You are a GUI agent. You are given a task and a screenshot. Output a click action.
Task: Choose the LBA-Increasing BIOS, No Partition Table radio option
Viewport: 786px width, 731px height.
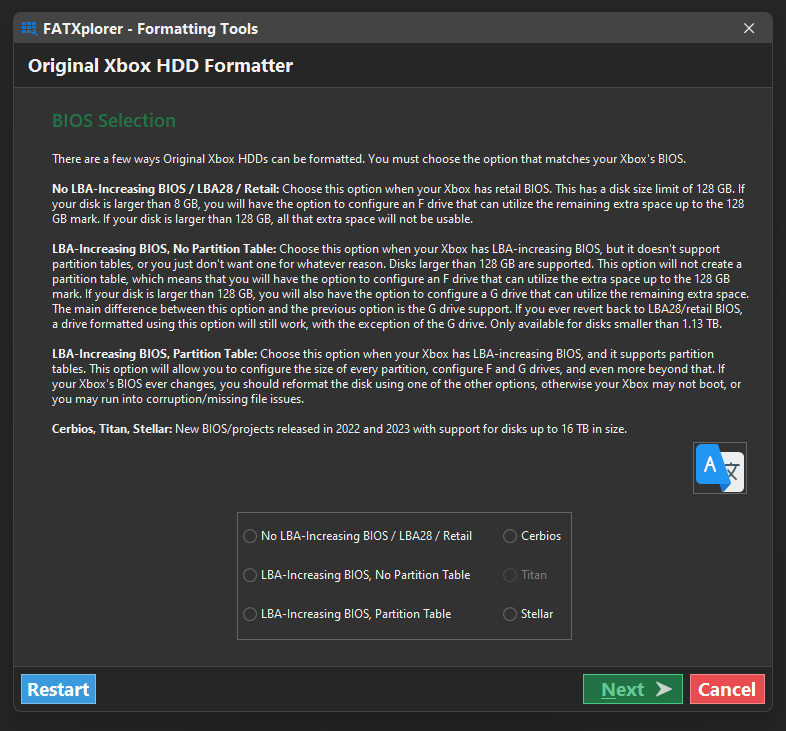click(356, 575)
